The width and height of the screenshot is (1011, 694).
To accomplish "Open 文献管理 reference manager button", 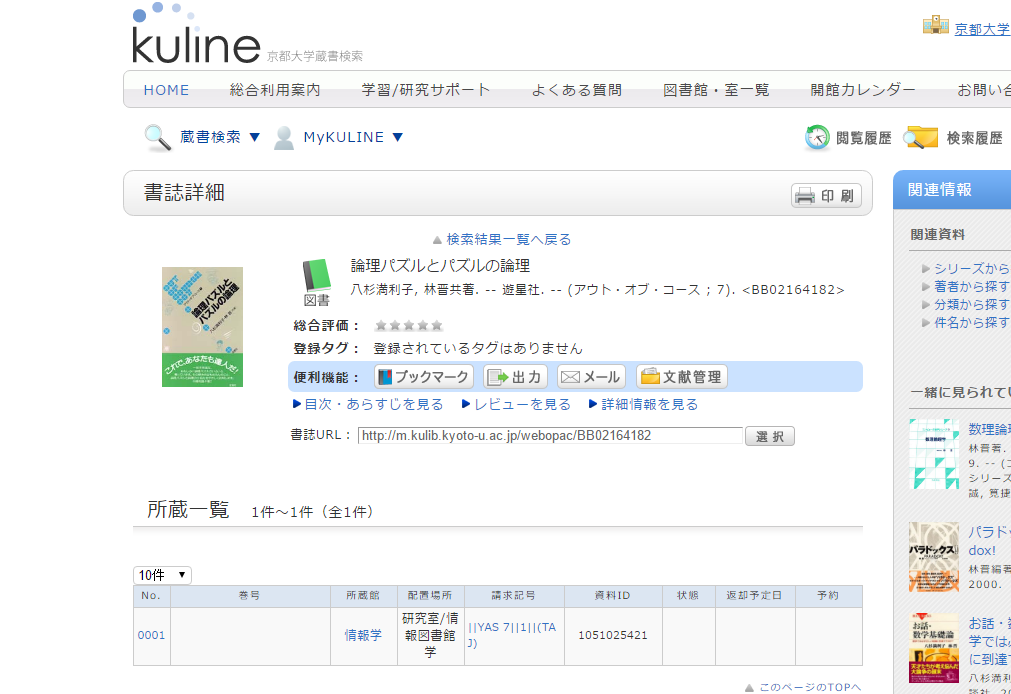I will 681,377.
